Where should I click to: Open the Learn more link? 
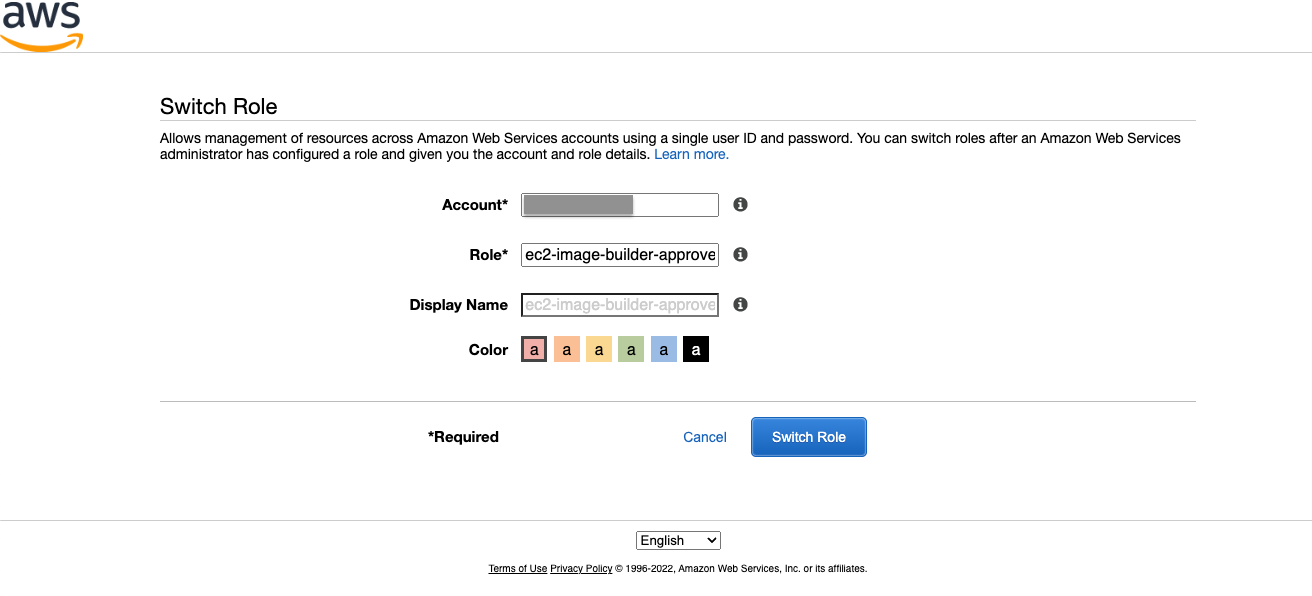click(692, 155)
